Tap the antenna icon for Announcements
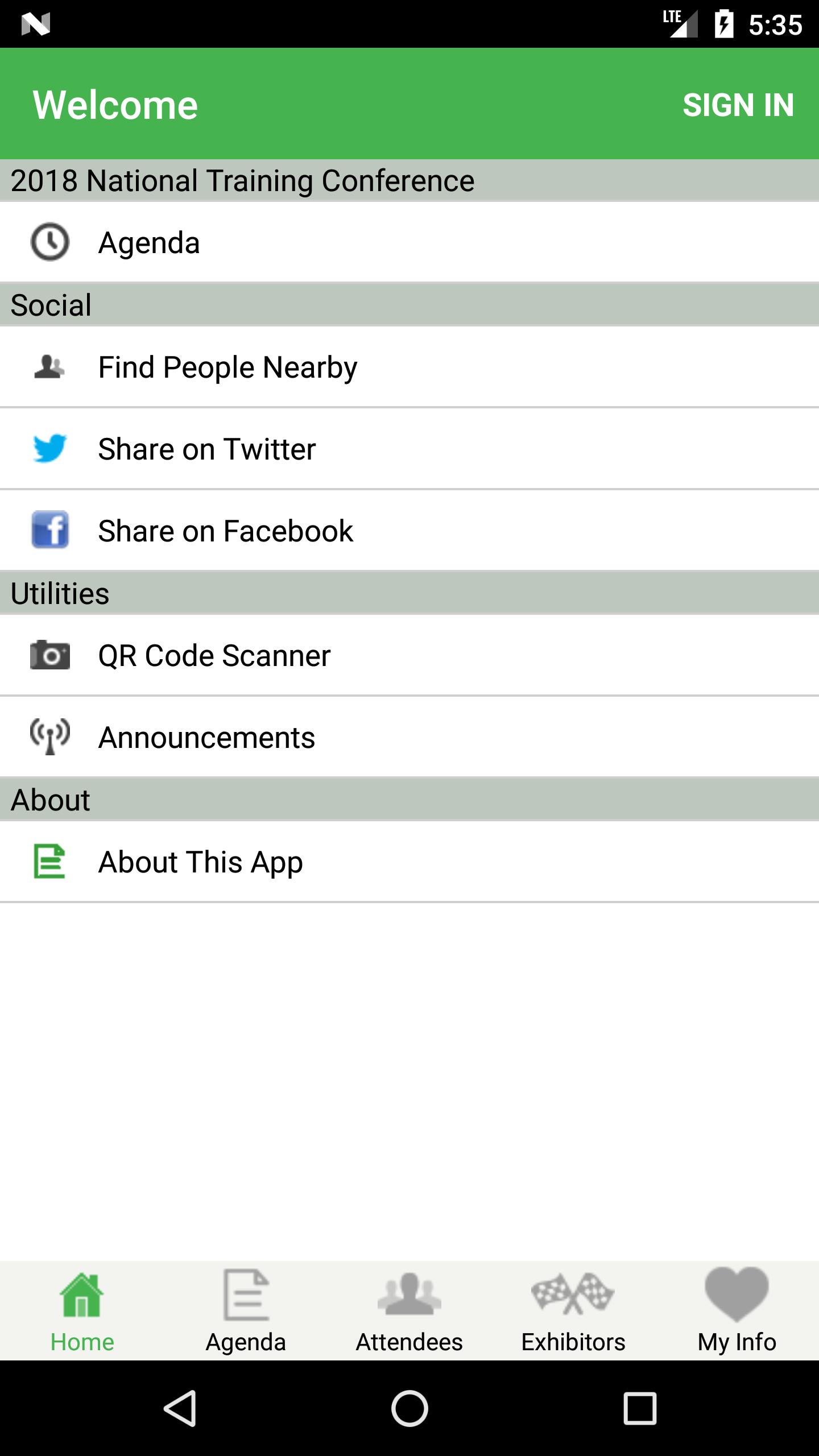Screen dimensions: 819x1456 (50, 737)
